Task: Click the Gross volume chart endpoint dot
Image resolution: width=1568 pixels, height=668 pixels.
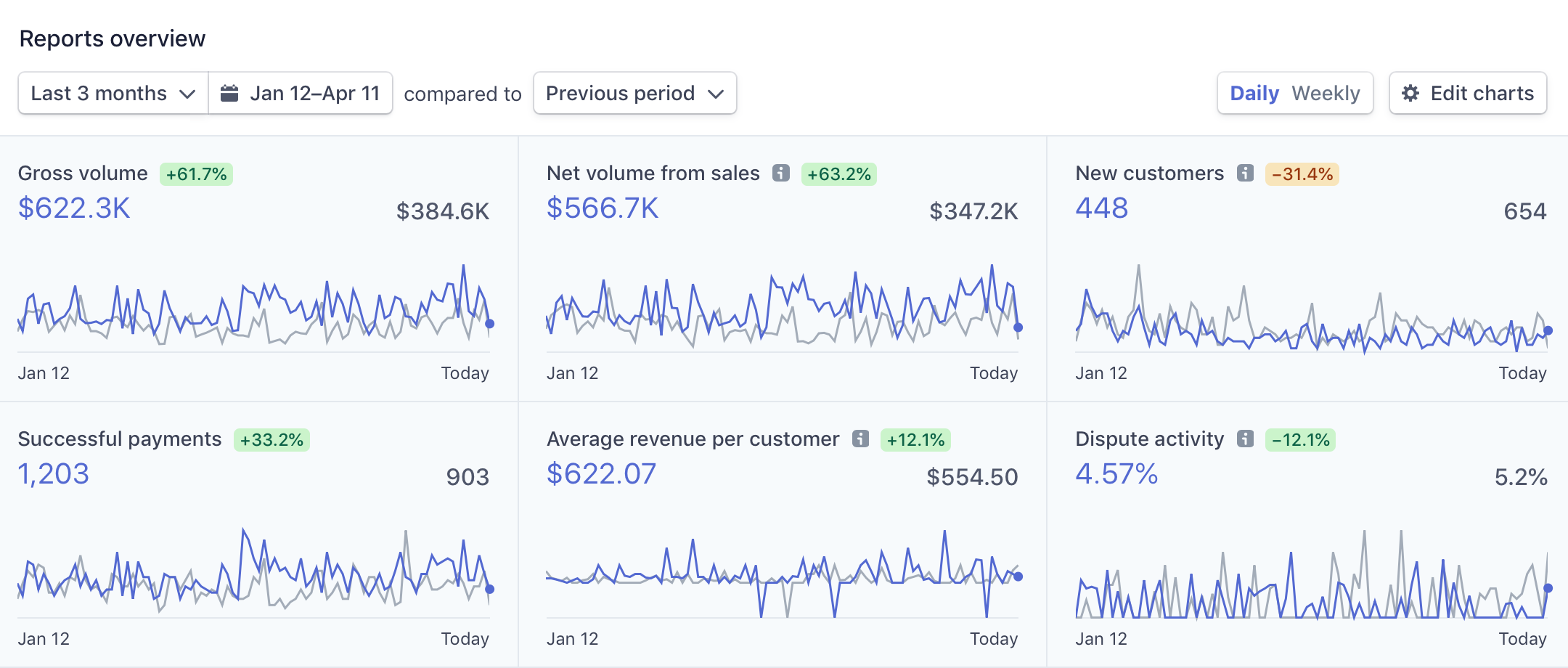Action: point(490,324)
